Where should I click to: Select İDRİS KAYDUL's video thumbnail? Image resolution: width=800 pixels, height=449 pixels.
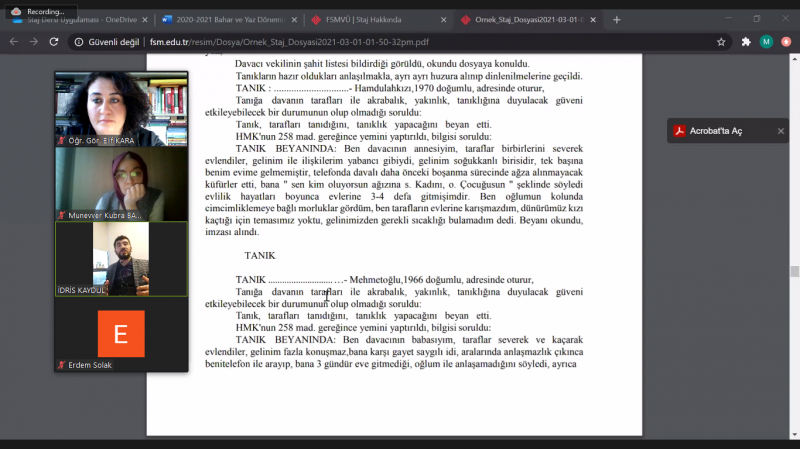click(x=121, y=258)
